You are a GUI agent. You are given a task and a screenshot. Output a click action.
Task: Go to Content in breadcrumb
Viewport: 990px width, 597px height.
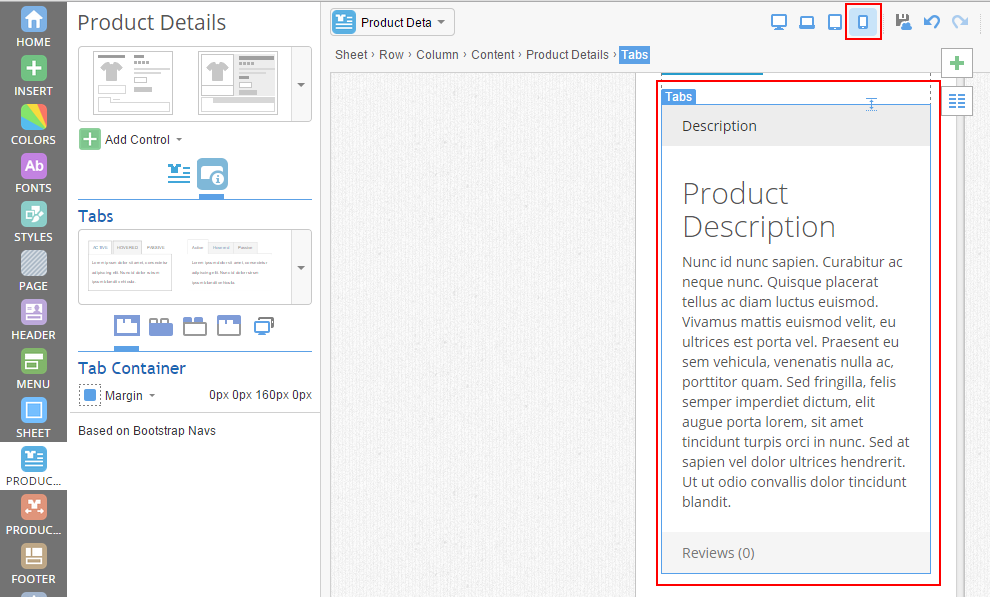pos(492,55)
